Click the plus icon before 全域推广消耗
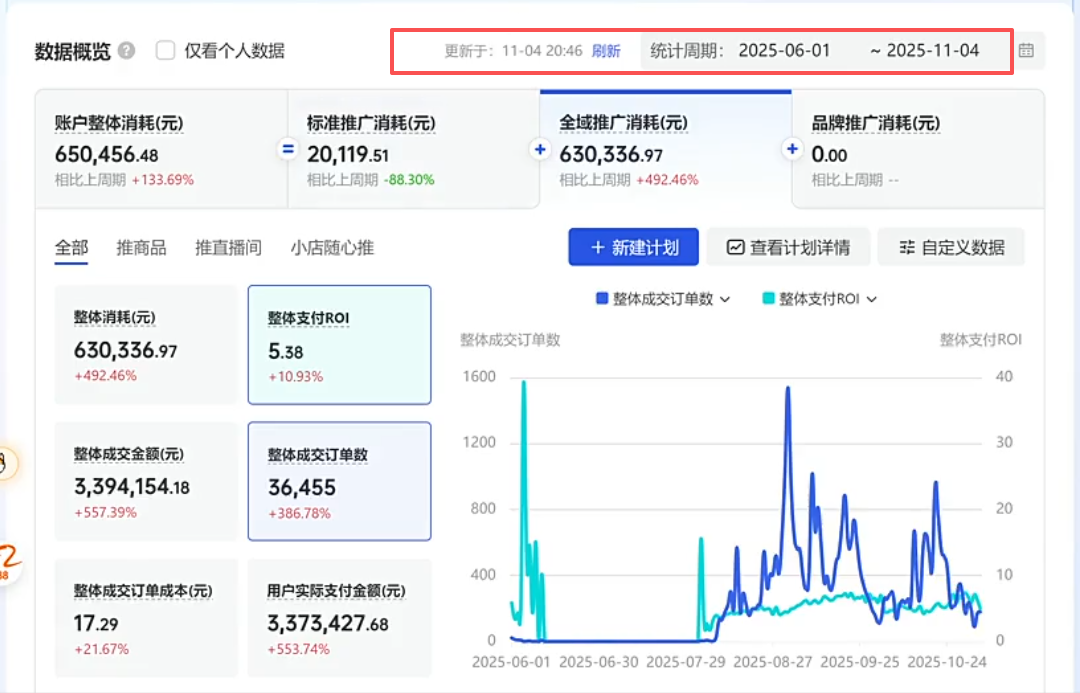The height and width of the screenshot is (693, 1080). pyautogui.click(x=540, y=150)
